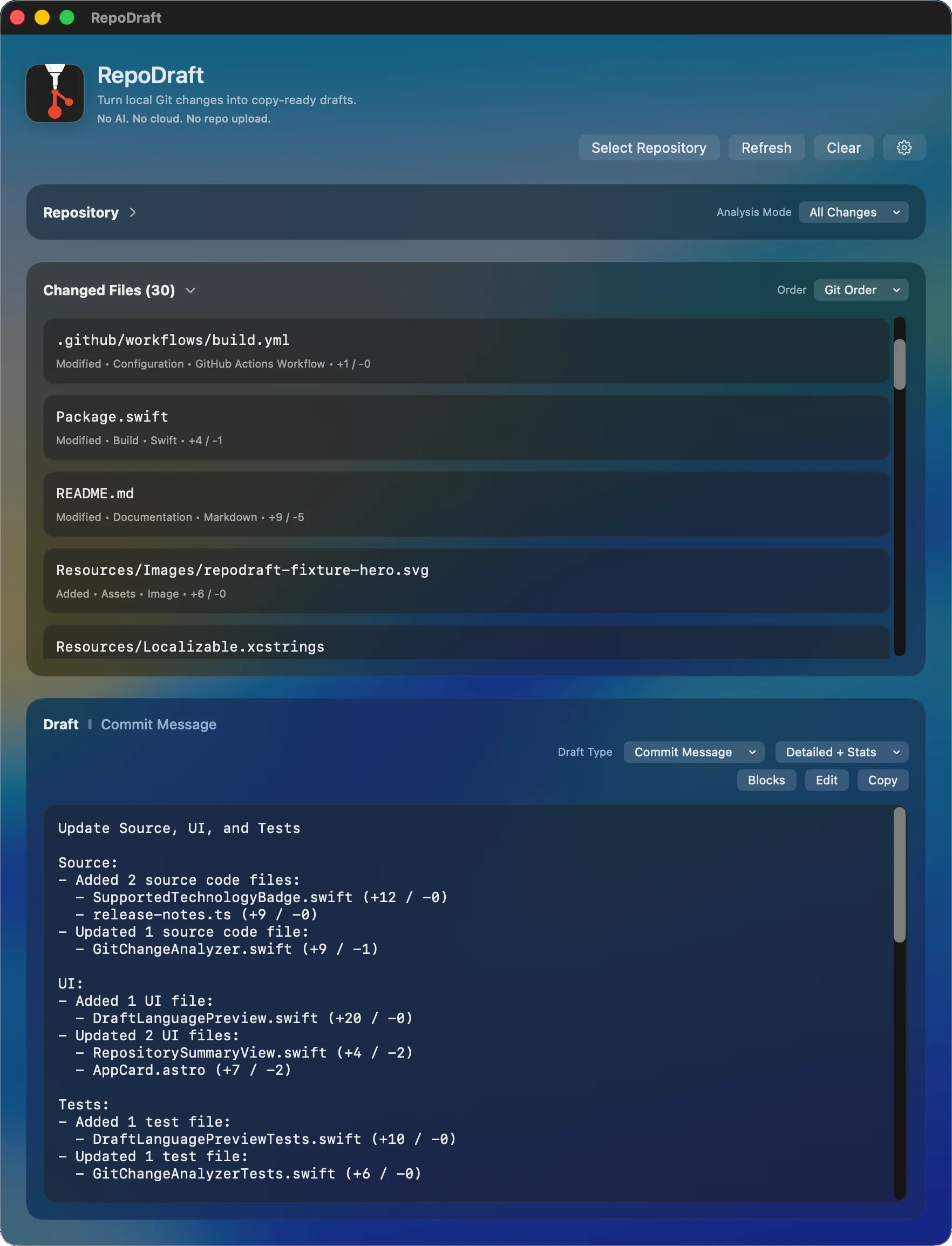Click the 'Source:' section line in draft
The image size is (952, 1246).
[88, 863]
